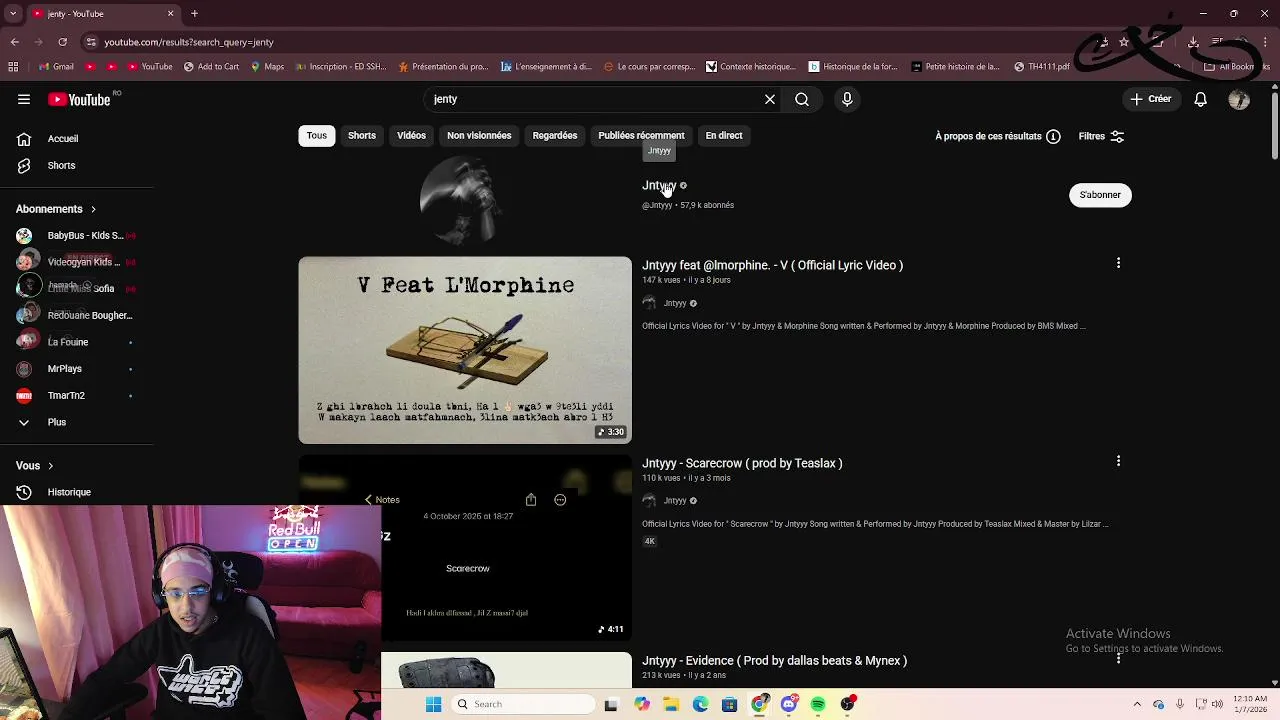Open Spotify from the taskbar
Image resolution: width=1280 pixels, height=720 pixels.
coord(818,704)
